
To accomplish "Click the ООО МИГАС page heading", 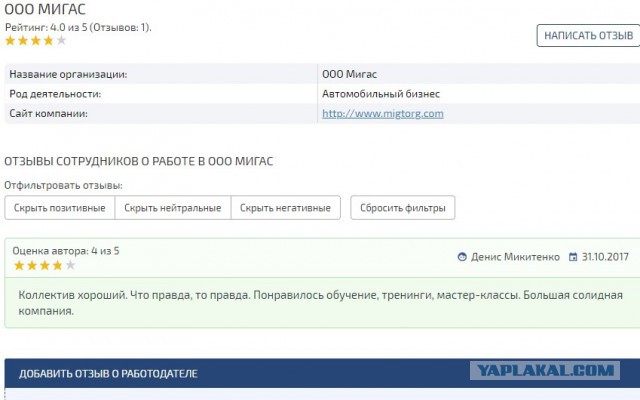I will pos(45,9).
